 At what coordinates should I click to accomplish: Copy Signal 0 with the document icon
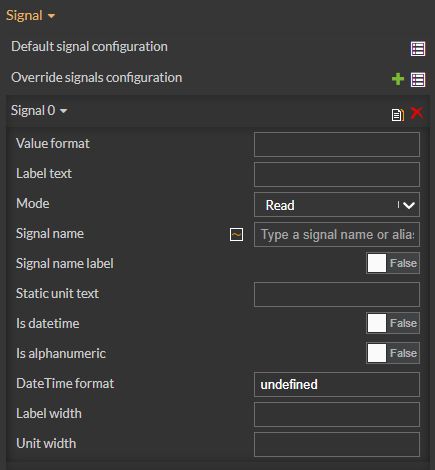click(398, 115)
